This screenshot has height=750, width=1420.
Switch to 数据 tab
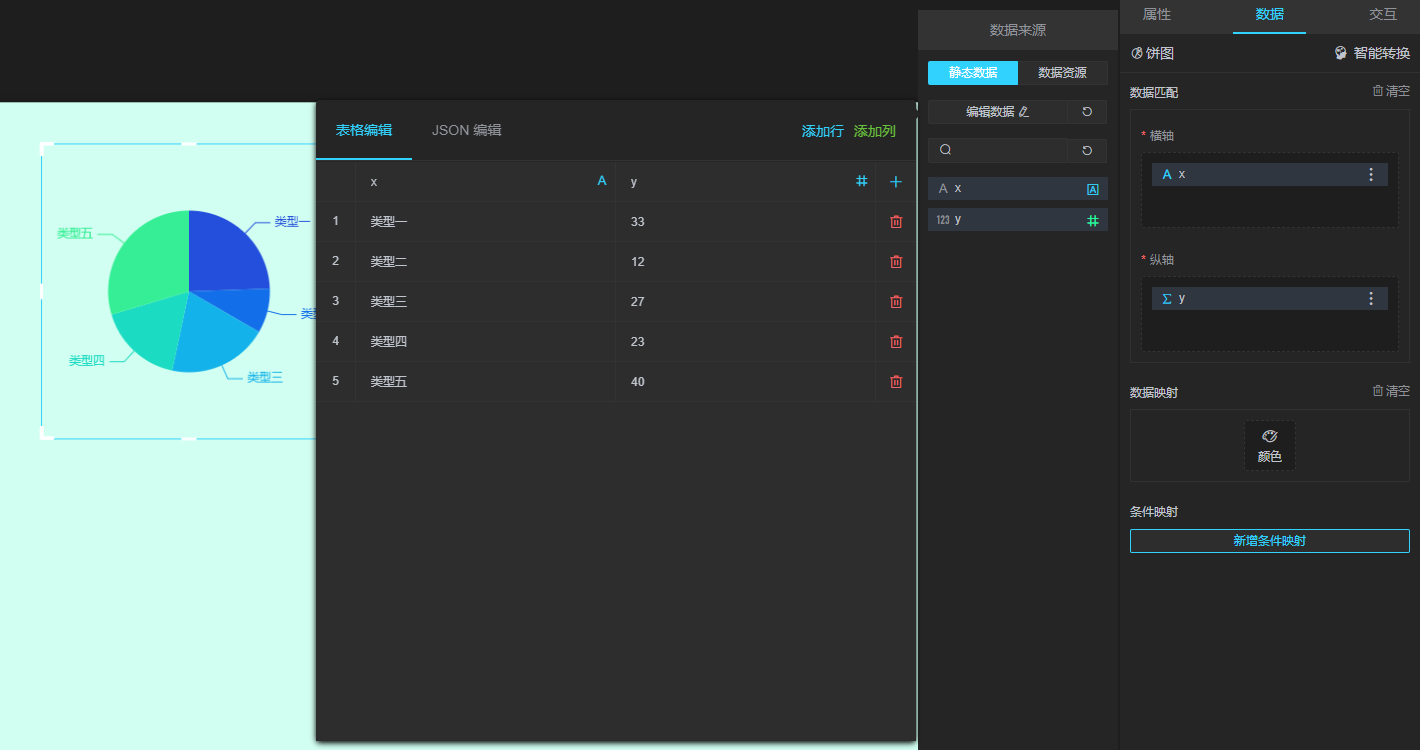point(1270,15)
